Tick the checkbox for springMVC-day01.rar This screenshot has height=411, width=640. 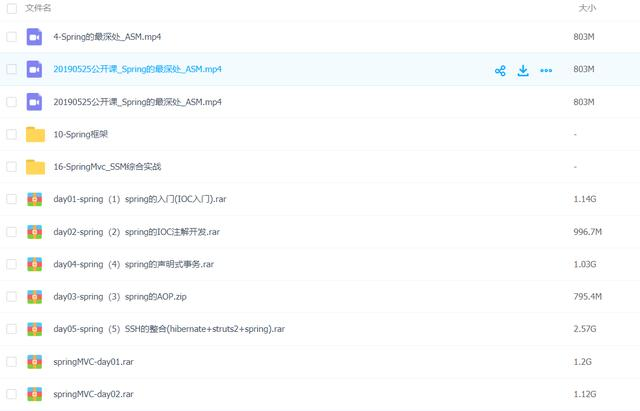point(12,362)
